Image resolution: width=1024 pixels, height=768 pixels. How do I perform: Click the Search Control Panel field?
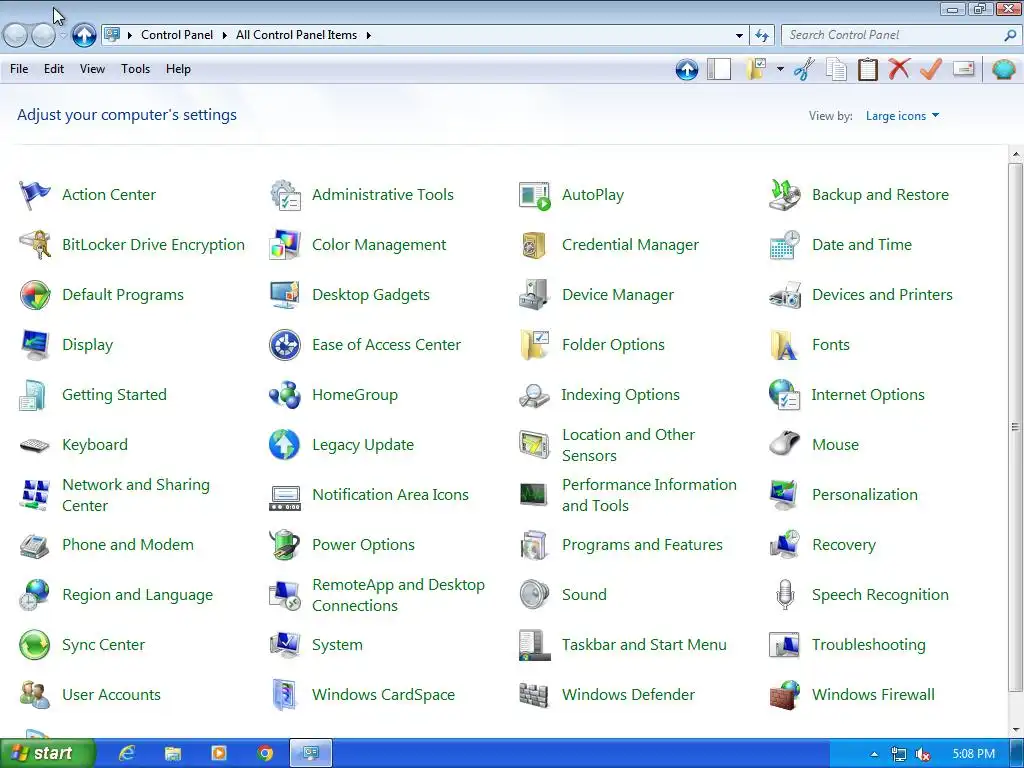[x=901, y=35]
